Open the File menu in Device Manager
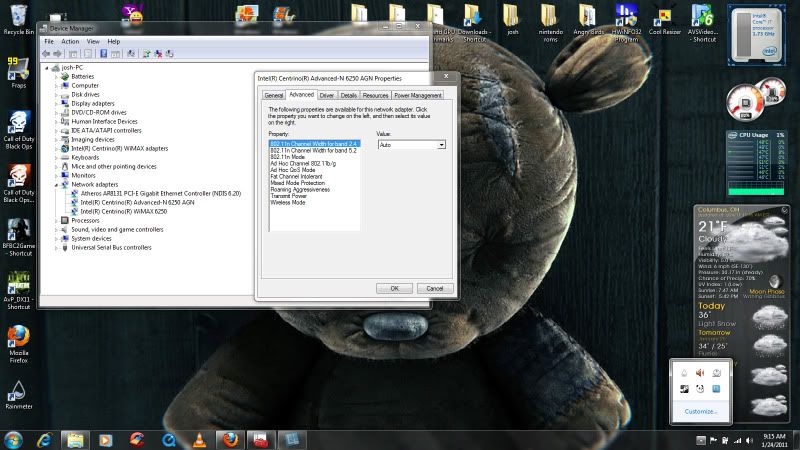Viewport: 800px width, 450px height. (x=49, y=41)
